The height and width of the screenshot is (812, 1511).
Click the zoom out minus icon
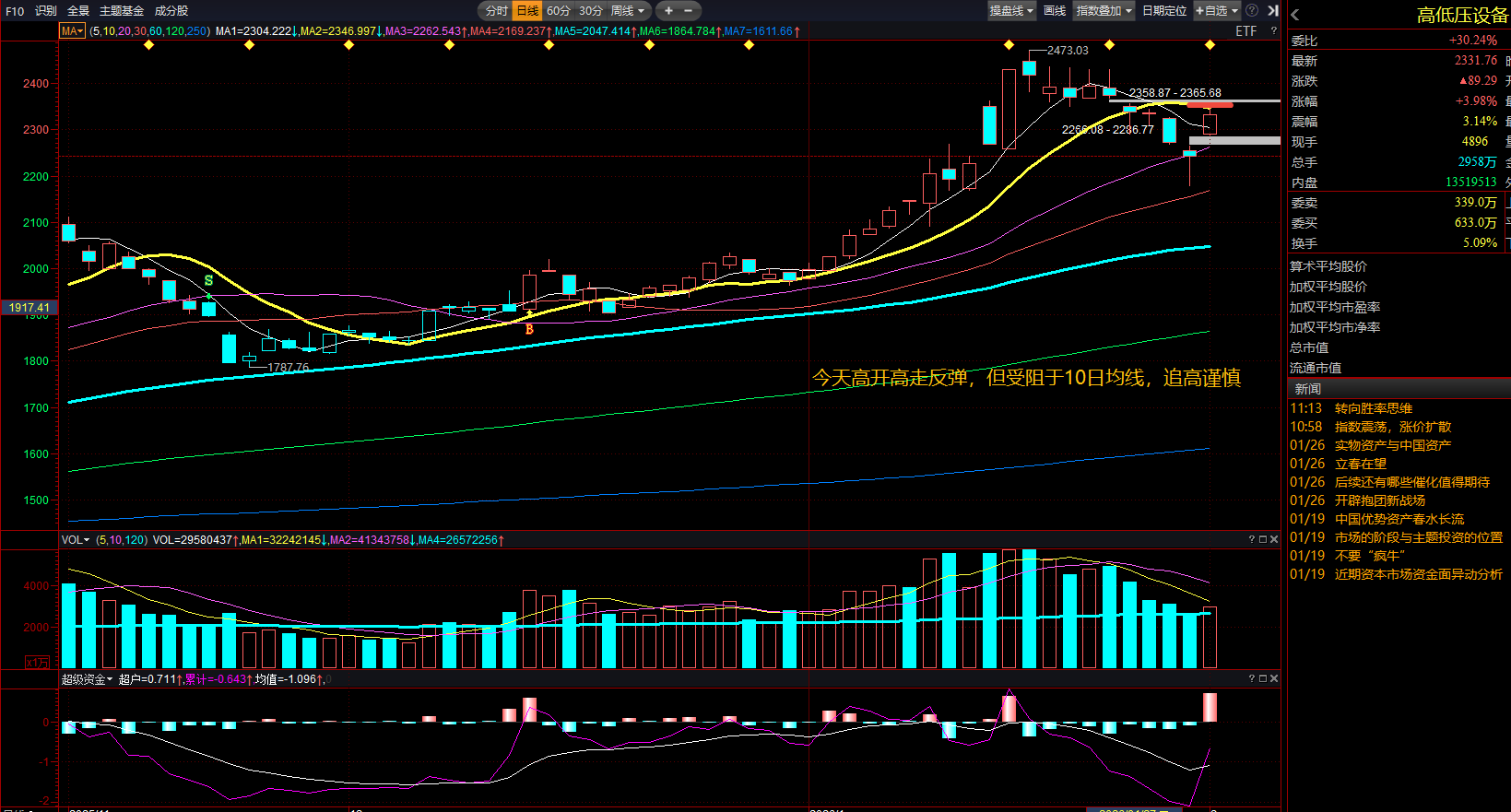[688, 11]
